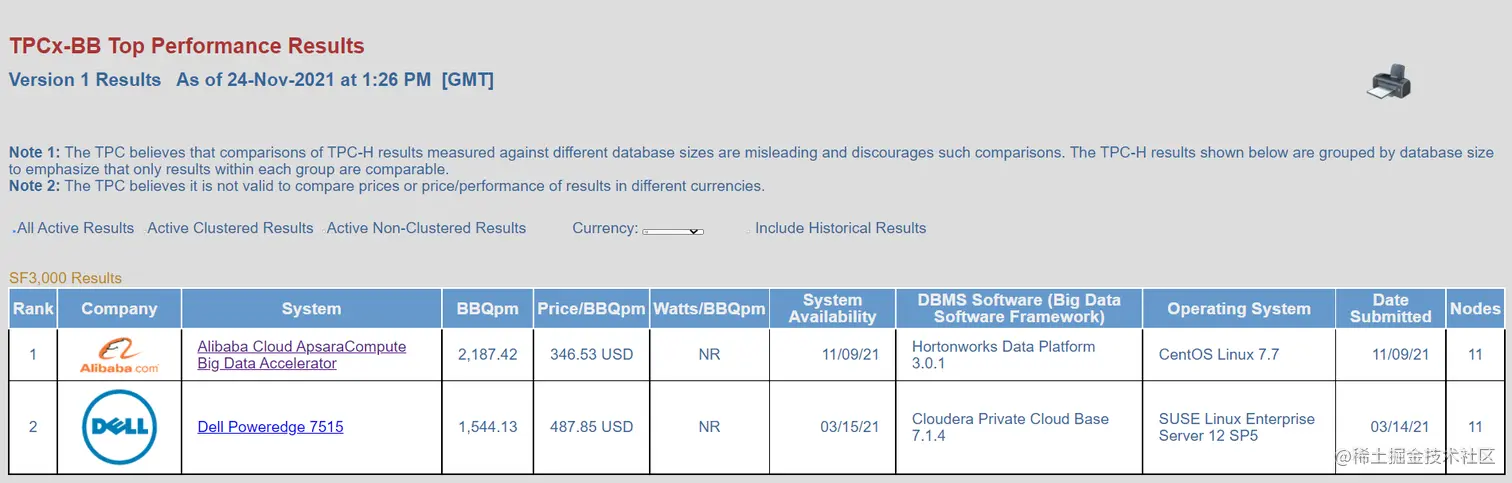Click the Dell company logo

click(x=119, y=427)
